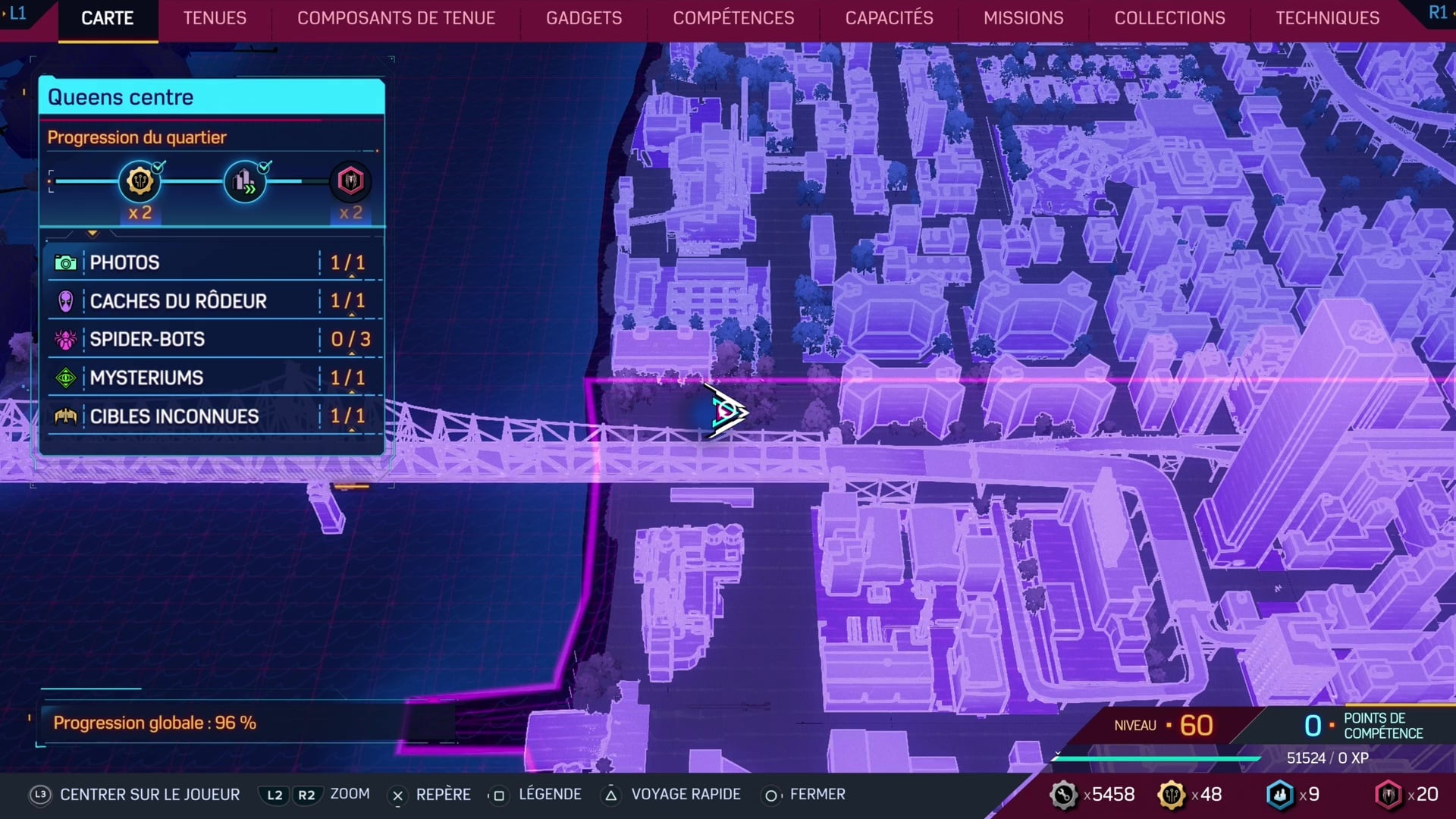Open the TENUES tab

pos(215,18)
